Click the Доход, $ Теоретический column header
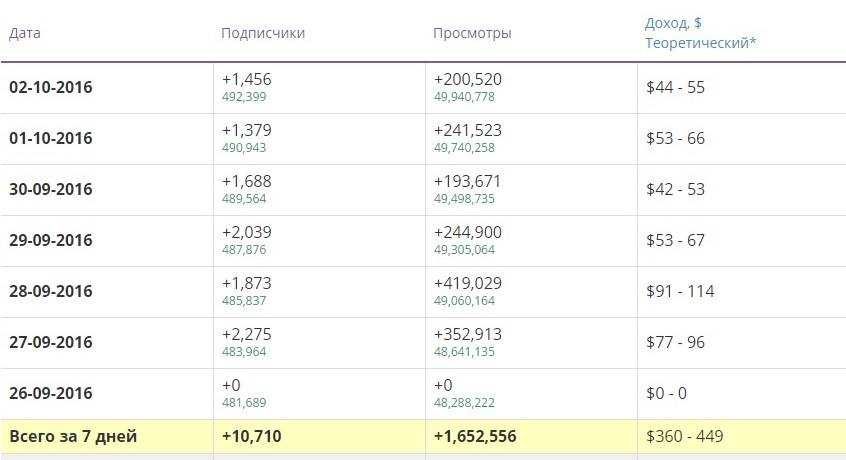 click(700, 33)
